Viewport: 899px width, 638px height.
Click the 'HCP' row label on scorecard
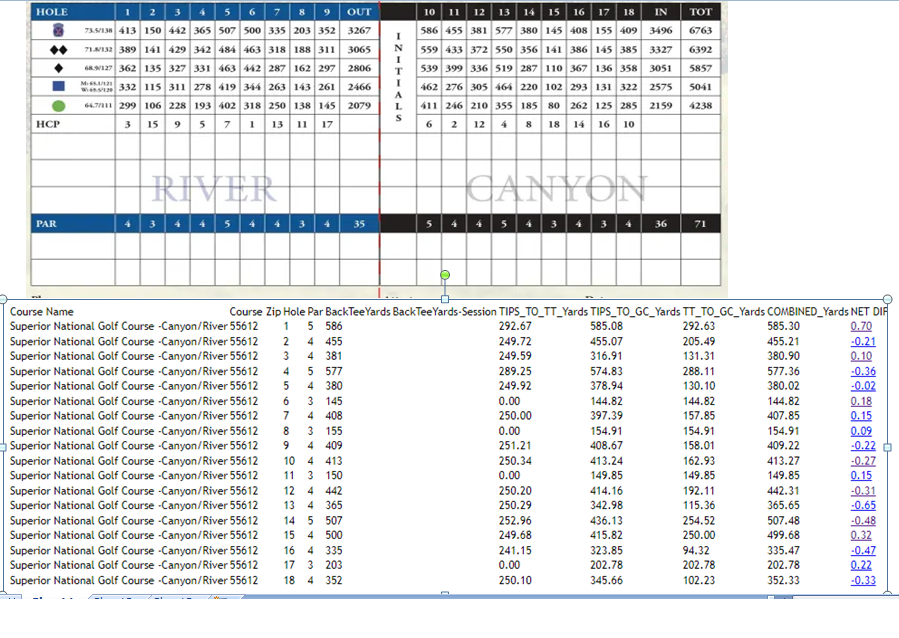[48, 124]
